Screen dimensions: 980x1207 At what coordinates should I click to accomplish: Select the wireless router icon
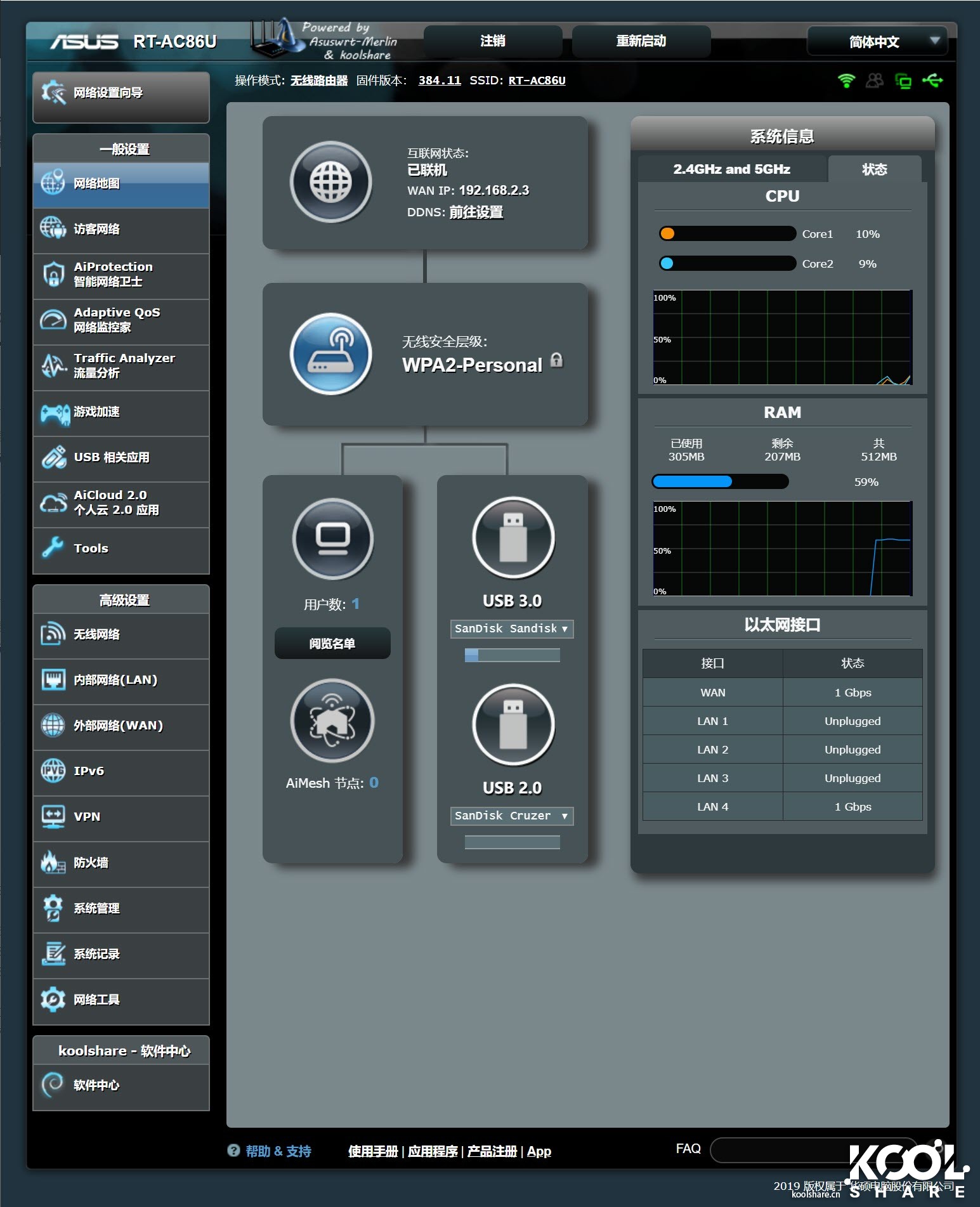(330, 354)
